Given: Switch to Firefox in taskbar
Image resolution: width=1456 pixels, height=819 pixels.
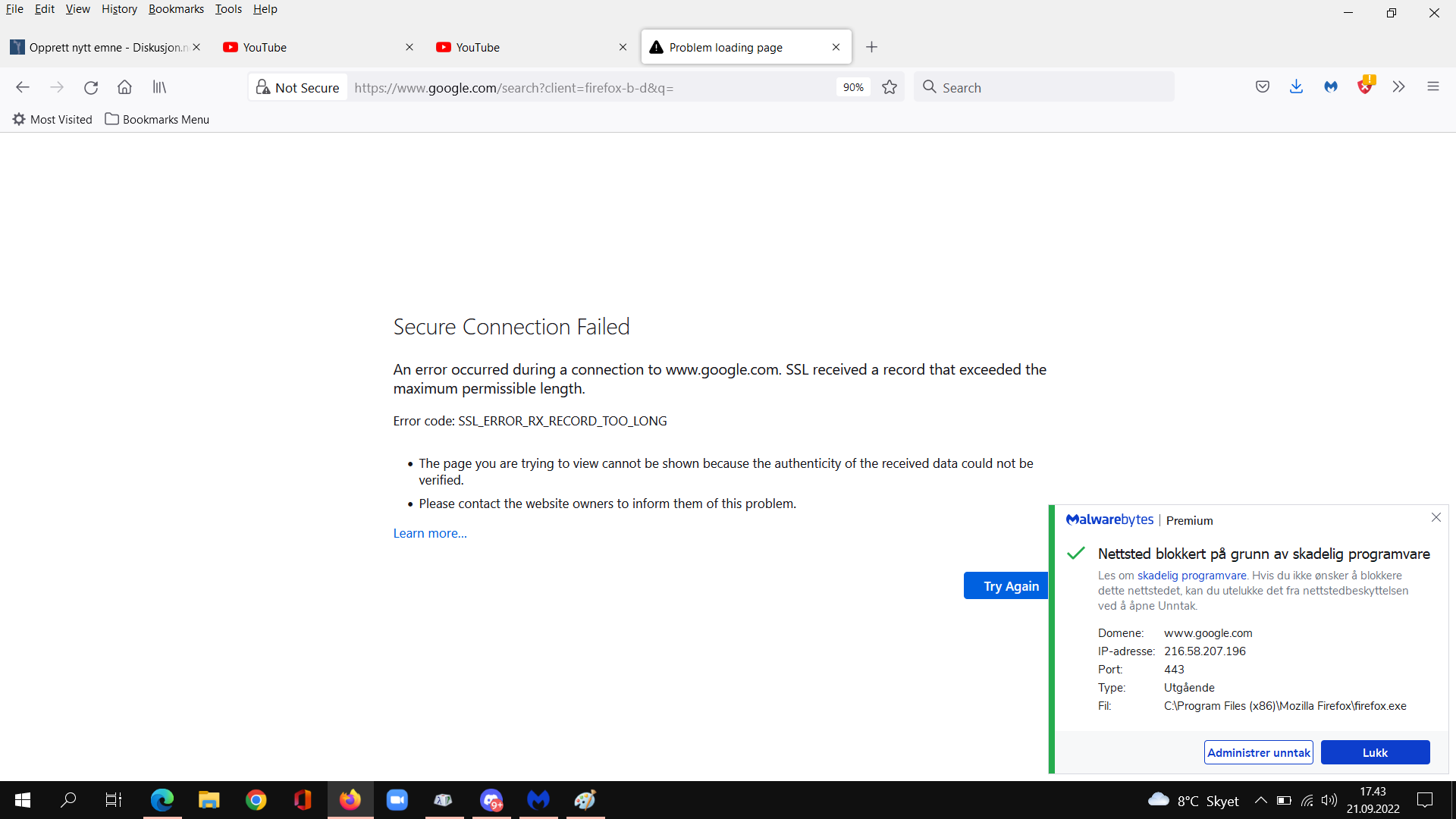Looking at the screenshot, I should [350, 800].
